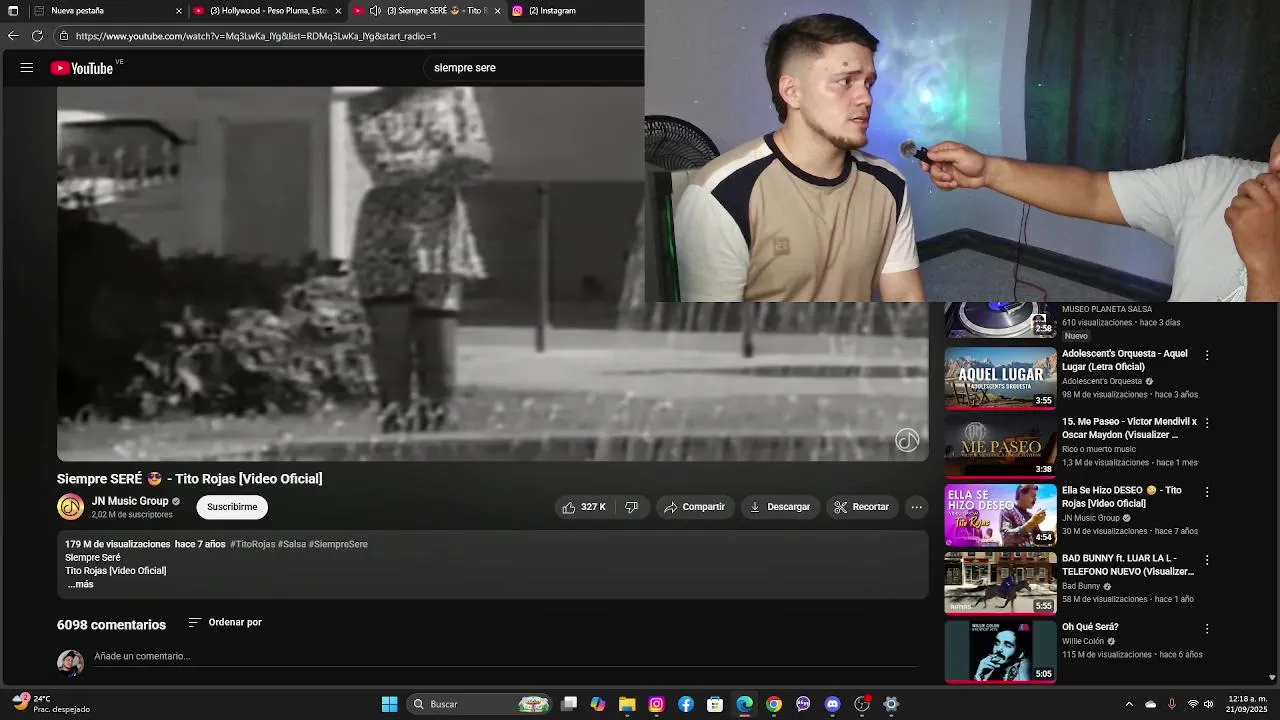Click the Recortar clip button
Image resolution: width=1280 pixels, height=720 pixels.
coord(861,507)
